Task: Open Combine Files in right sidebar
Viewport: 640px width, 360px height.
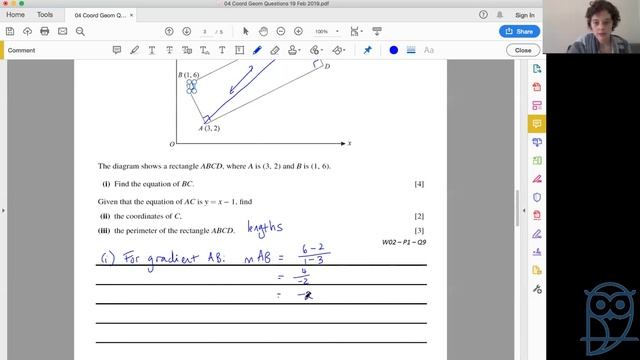Action: click(537, 142)
